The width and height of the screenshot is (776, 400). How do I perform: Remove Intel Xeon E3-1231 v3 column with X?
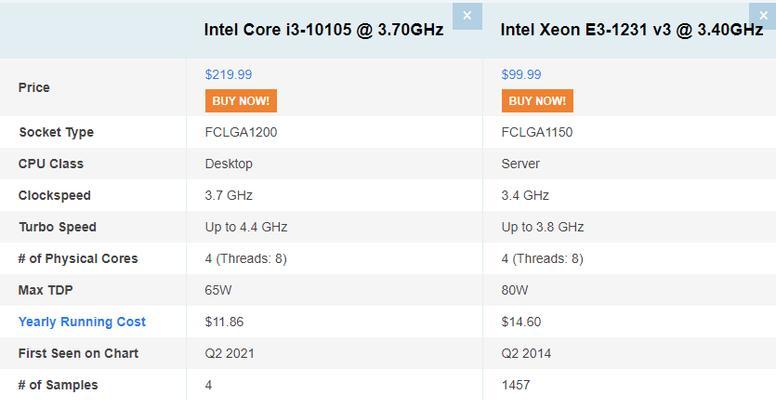coord(763,16)
